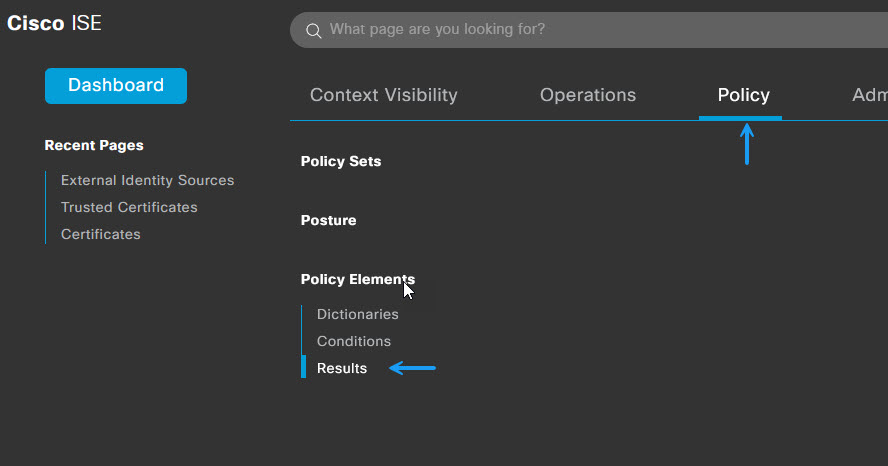Image resolution: width=888 pixels, height=466 pixels.
Task: Click blue arrow pointing at Results
Action: pos(412,368)
